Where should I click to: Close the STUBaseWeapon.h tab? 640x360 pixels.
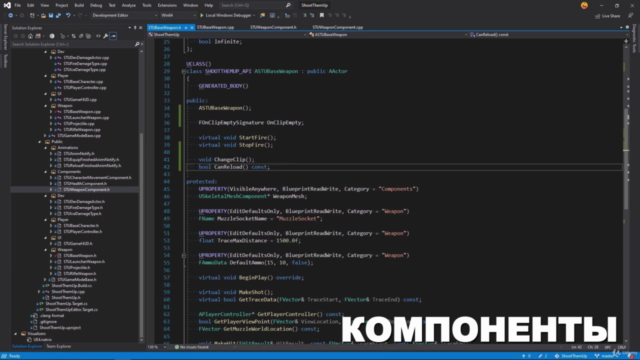(191, 27)
